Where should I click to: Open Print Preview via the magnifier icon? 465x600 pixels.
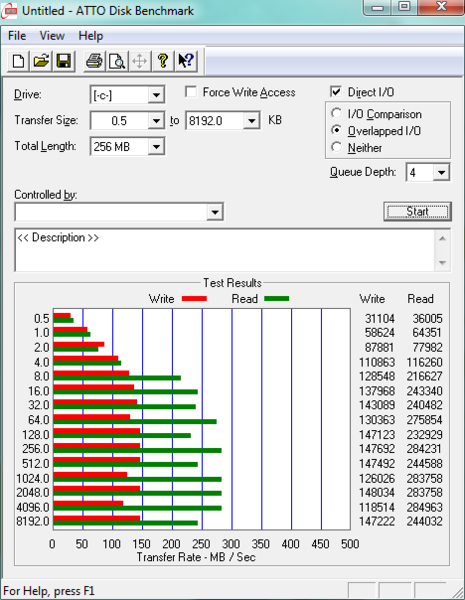[117, 61]
